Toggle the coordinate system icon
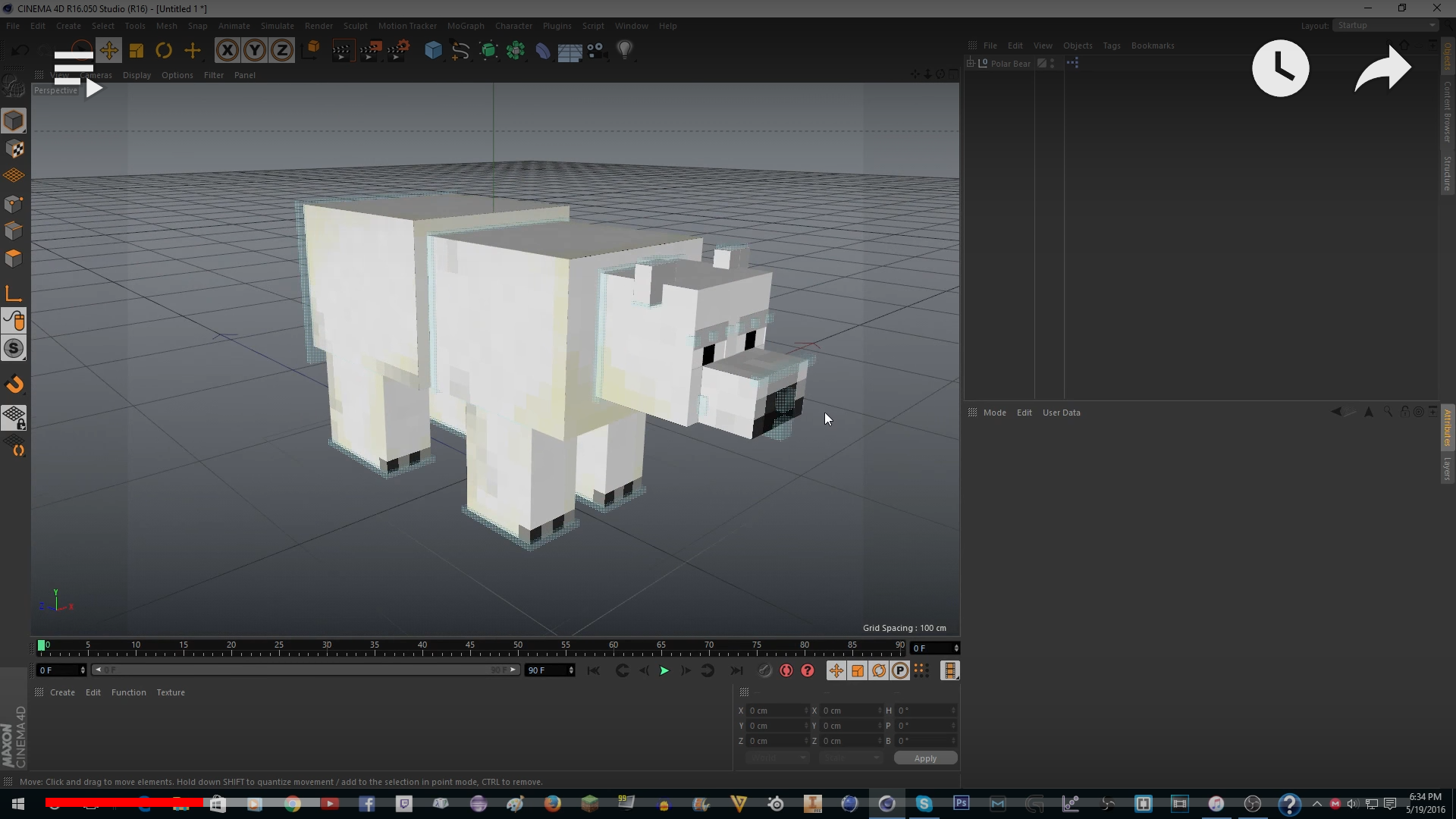1456x819 pixels. (311, 51)
